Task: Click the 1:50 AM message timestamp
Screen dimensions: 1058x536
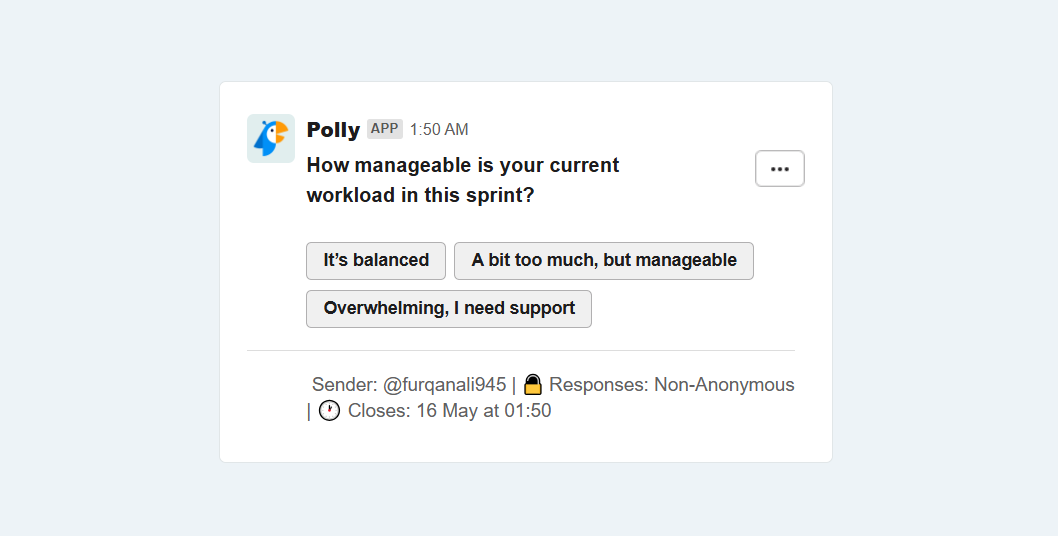Action: click(439, 130)
